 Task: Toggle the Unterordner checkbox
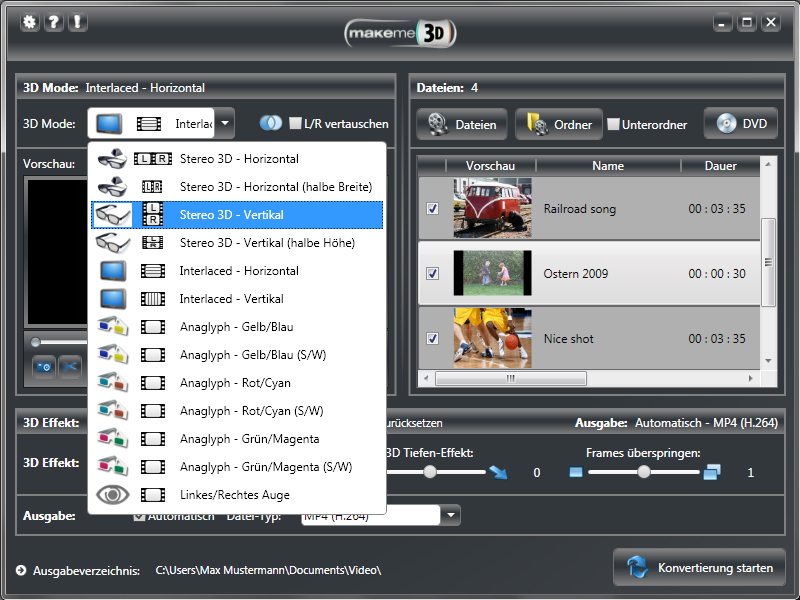click(613, 125)
